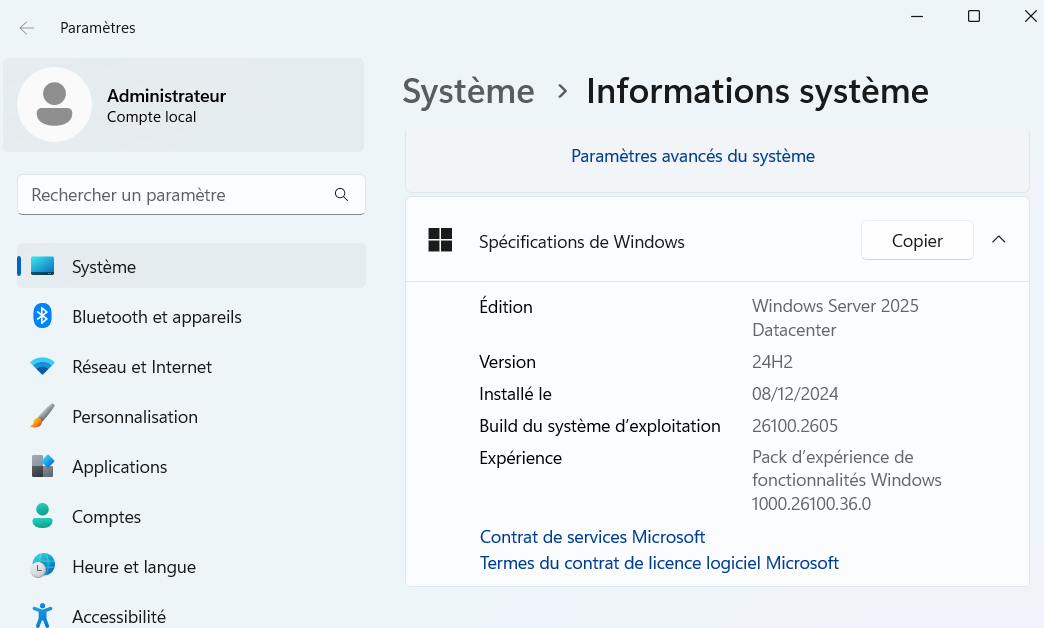
Task: Open Applications via its sidebar icon
Action: click(42, 467)
